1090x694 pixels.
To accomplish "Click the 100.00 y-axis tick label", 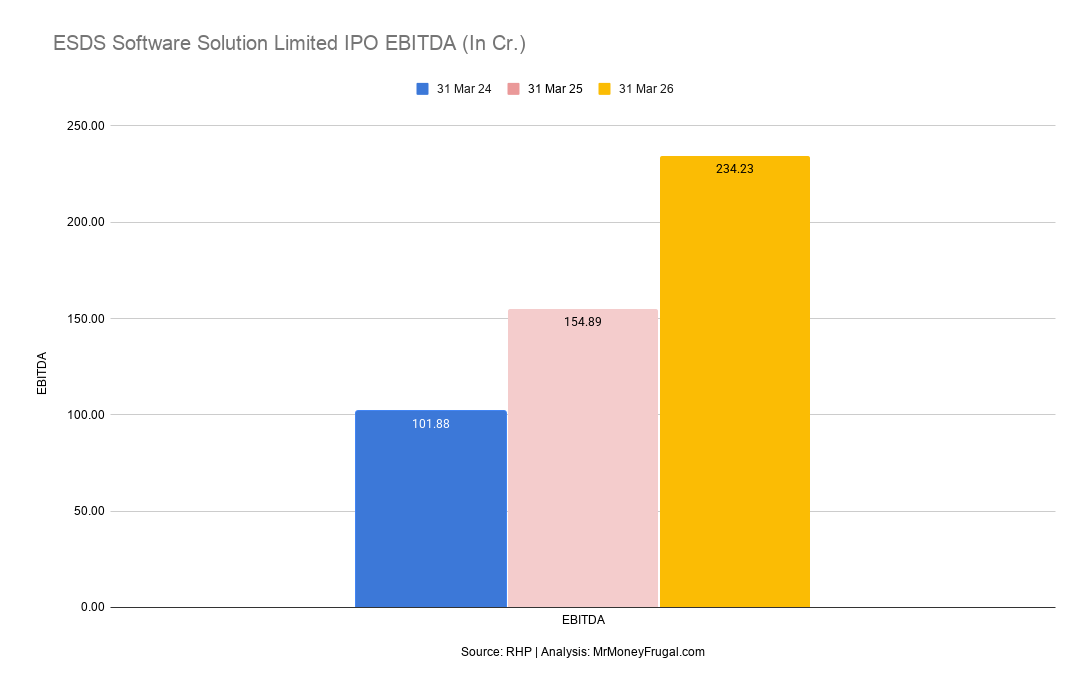I will click(86, 414).
